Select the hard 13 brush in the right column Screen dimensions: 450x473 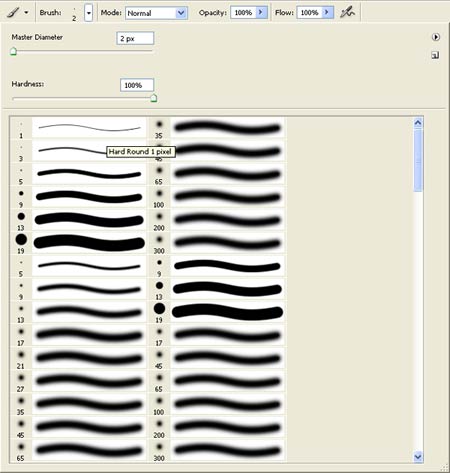[x=217, y=289]
